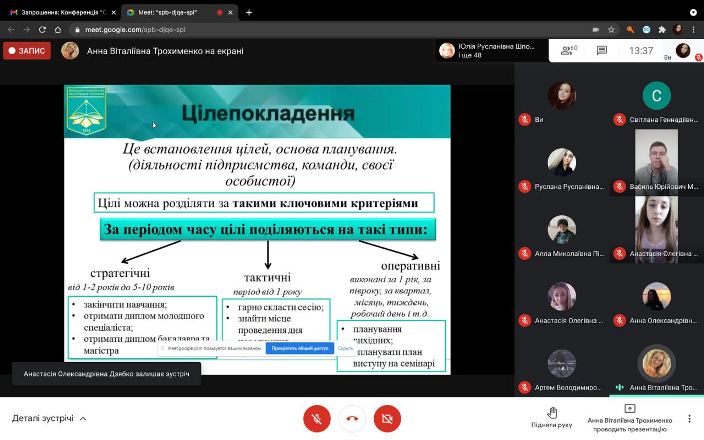Click muted mic icon beside Анна Олександрівна

click(620, 321)
